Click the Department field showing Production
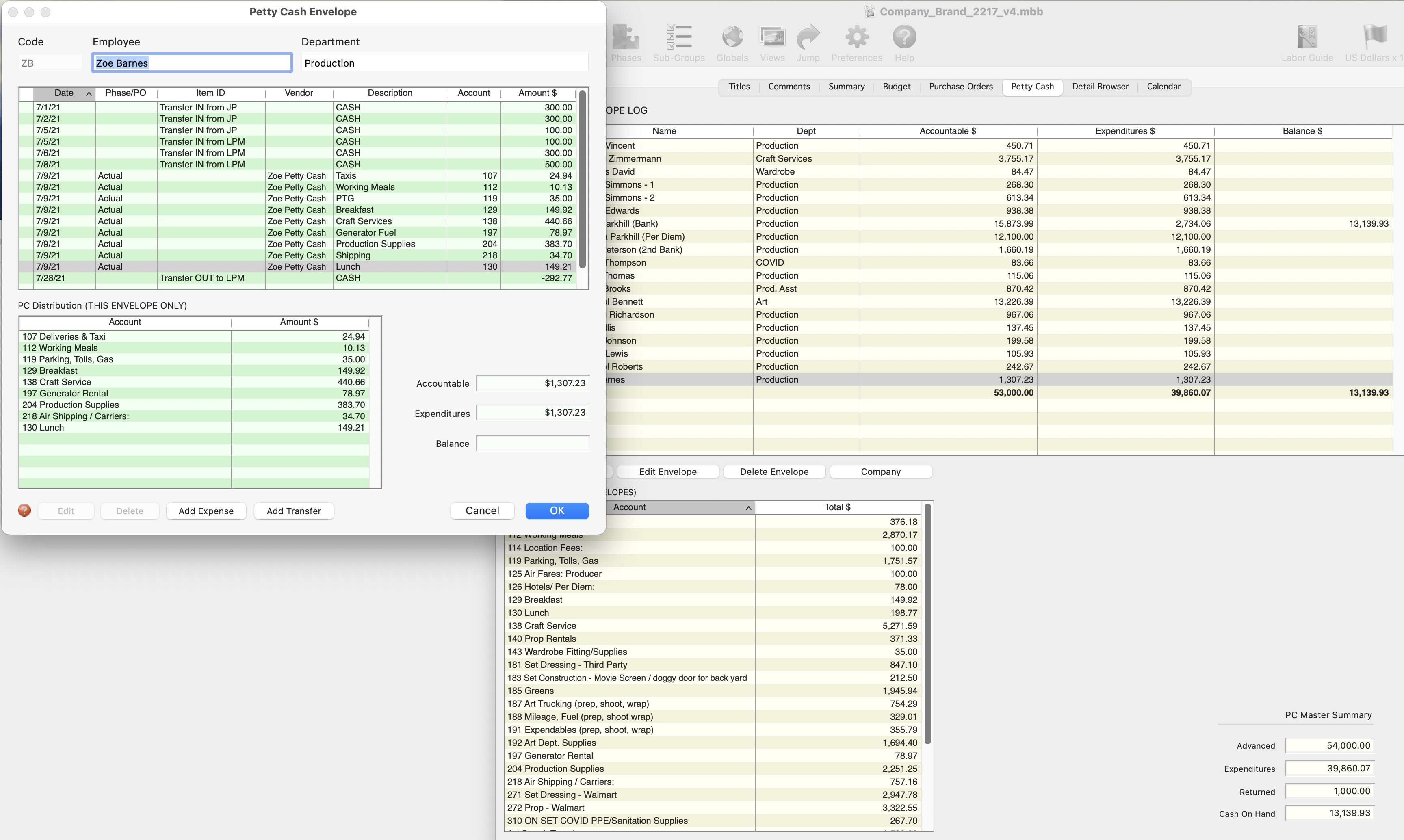This screenshot has height=840, width=1404. tap(444, 63)
